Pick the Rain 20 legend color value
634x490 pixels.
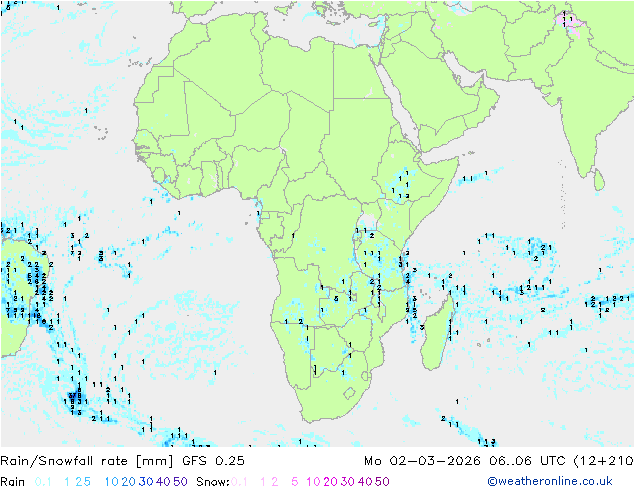128,482
